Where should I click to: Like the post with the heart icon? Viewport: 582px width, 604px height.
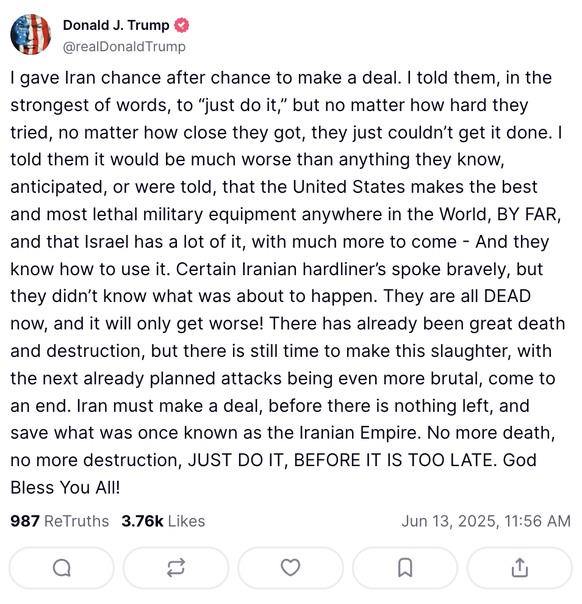[x=290, y=568]
